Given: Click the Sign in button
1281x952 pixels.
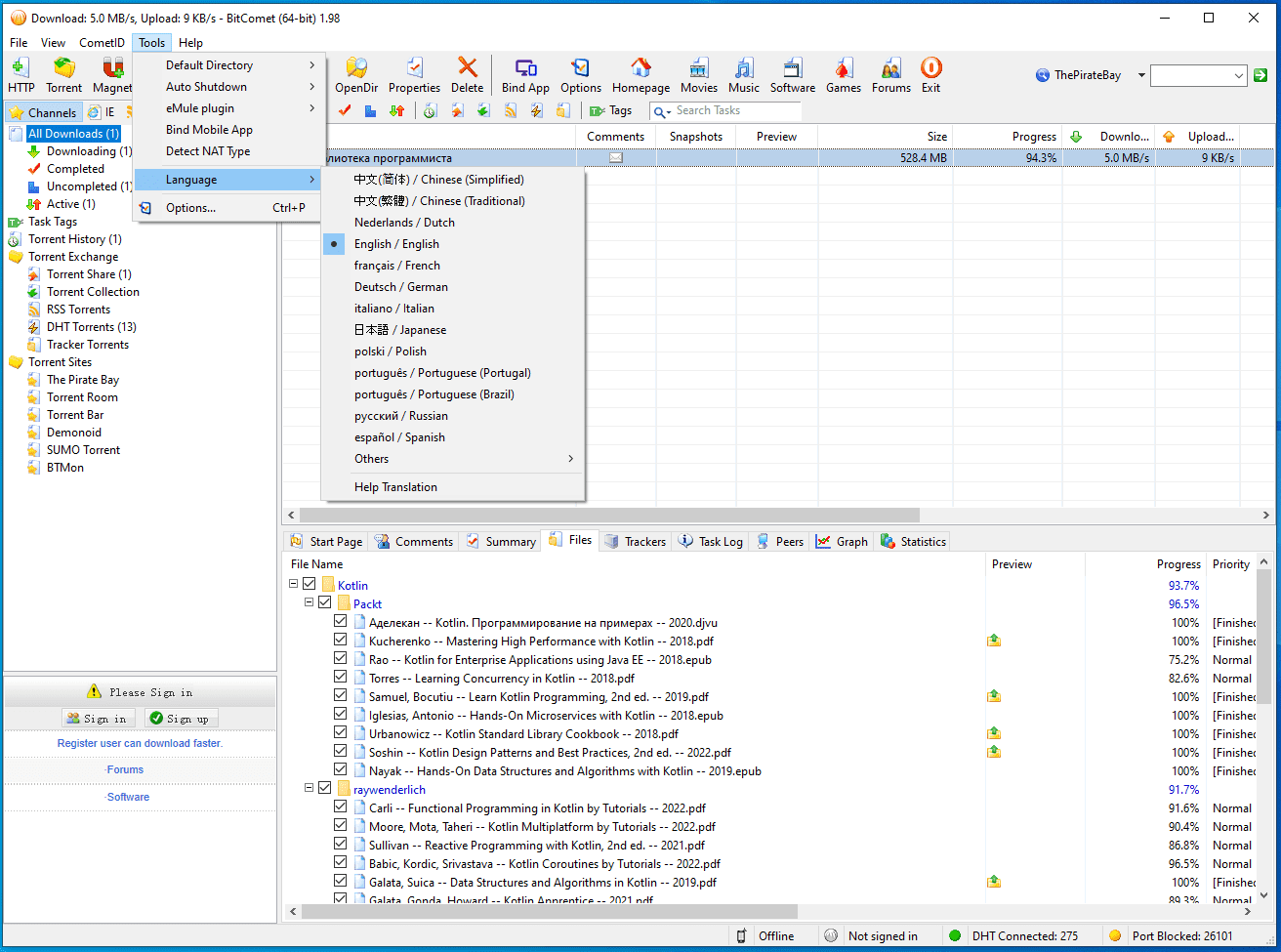Looking at the screenshot, I should pyautogui.click(x=99, y=719).
